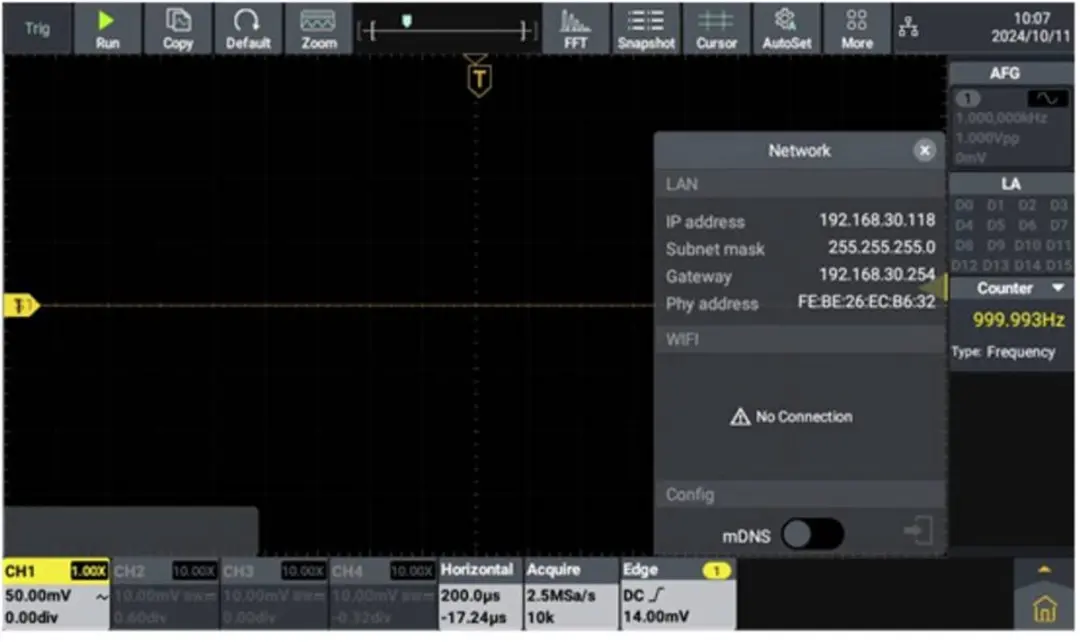Click the 14.00mV trigger level value
The image size is (1080, 642).
tap(656, 617)
